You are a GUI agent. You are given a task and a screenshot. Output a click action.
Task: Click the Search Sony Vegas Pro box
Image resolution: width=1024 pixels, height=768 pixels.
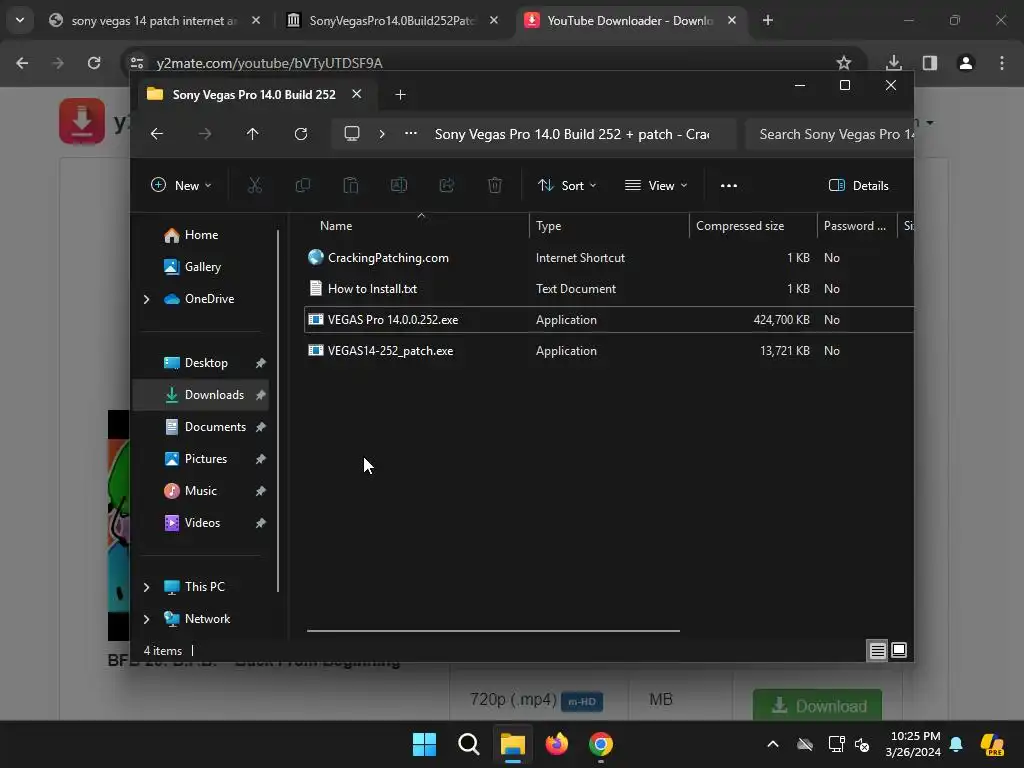[829, 134]
